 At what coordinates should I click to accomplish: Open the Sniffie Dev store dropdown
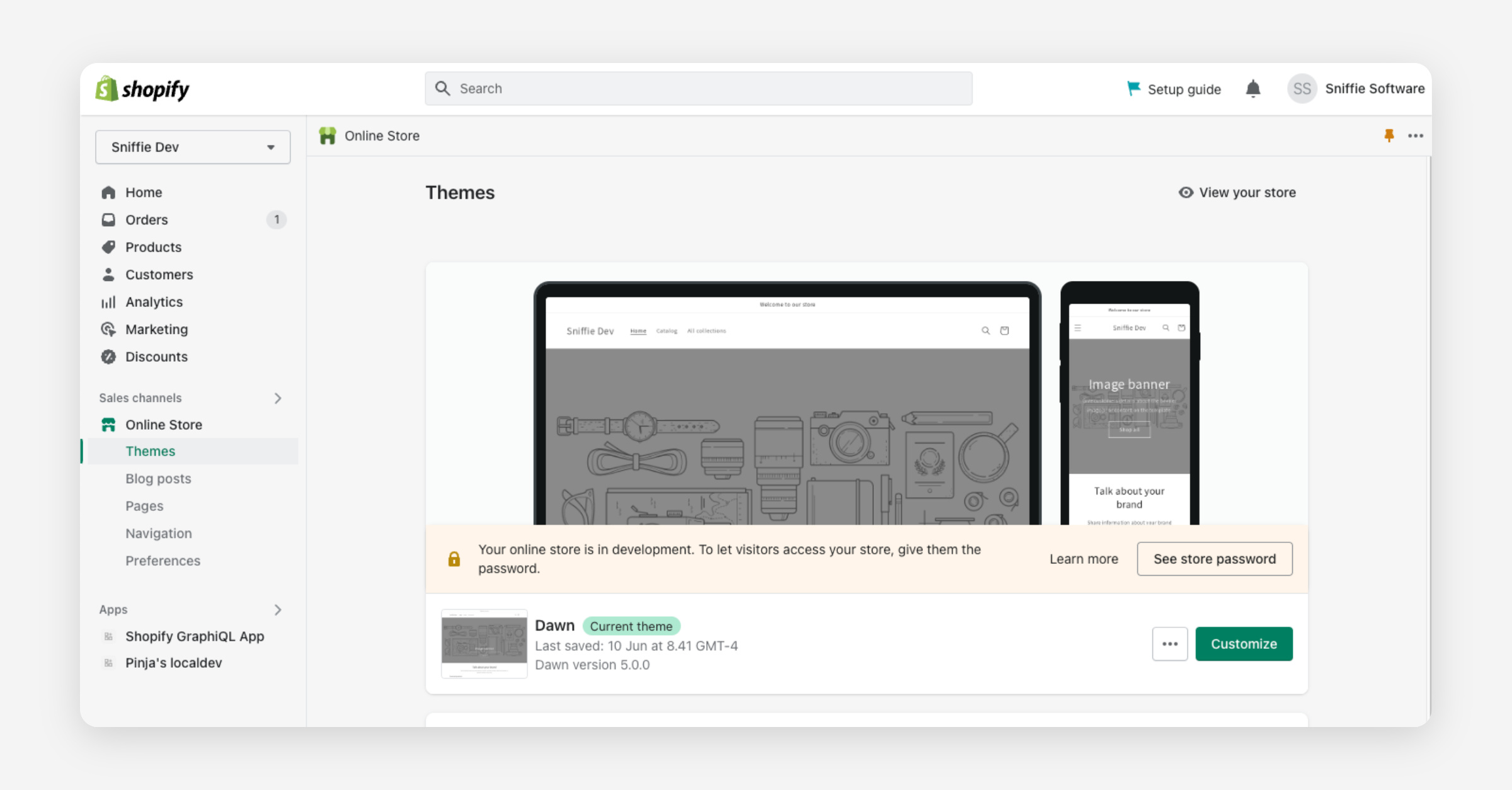click(193, 147)
